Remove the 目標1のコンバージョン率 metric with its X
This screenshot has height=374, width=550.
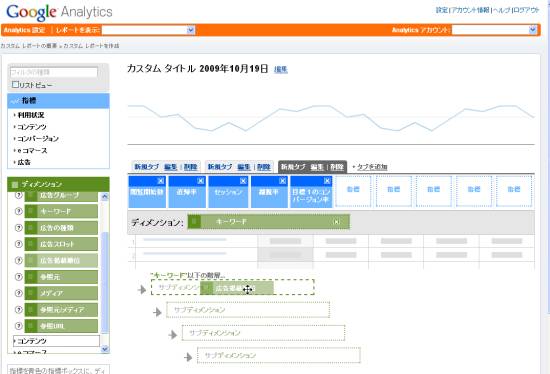[x=327, y=181]
